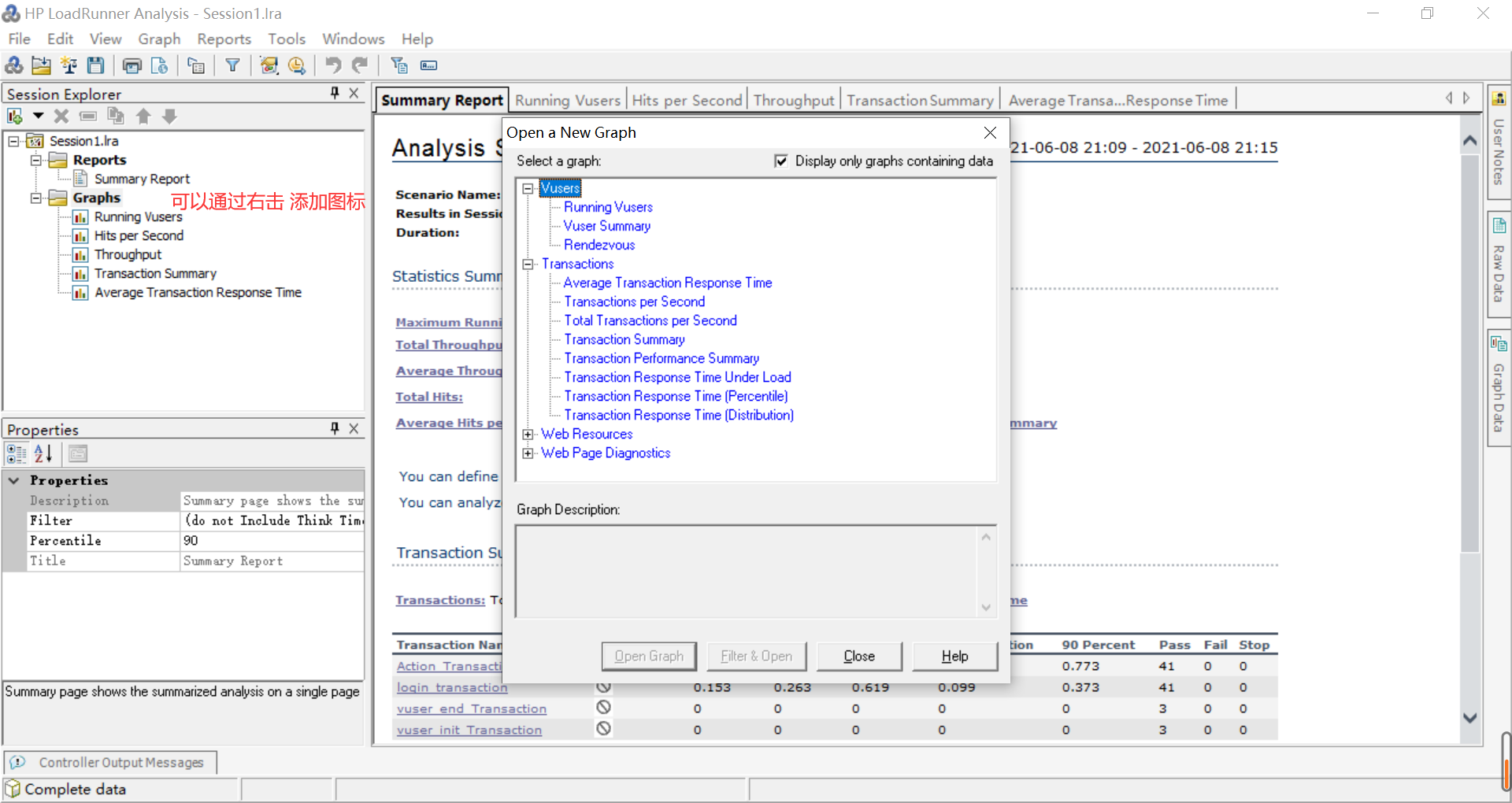
Task: Collapse the Properties category chevron
Action: 14,480
